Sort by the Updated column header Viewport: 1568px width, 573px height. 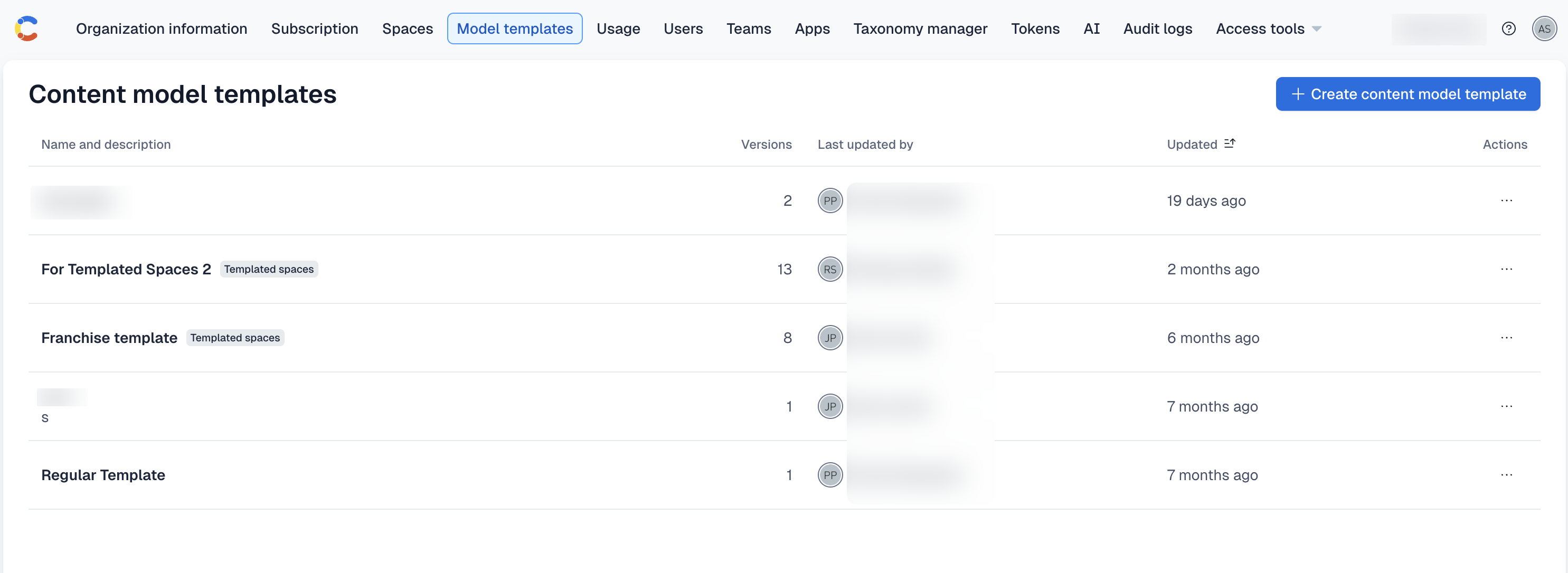[1191, 144]
